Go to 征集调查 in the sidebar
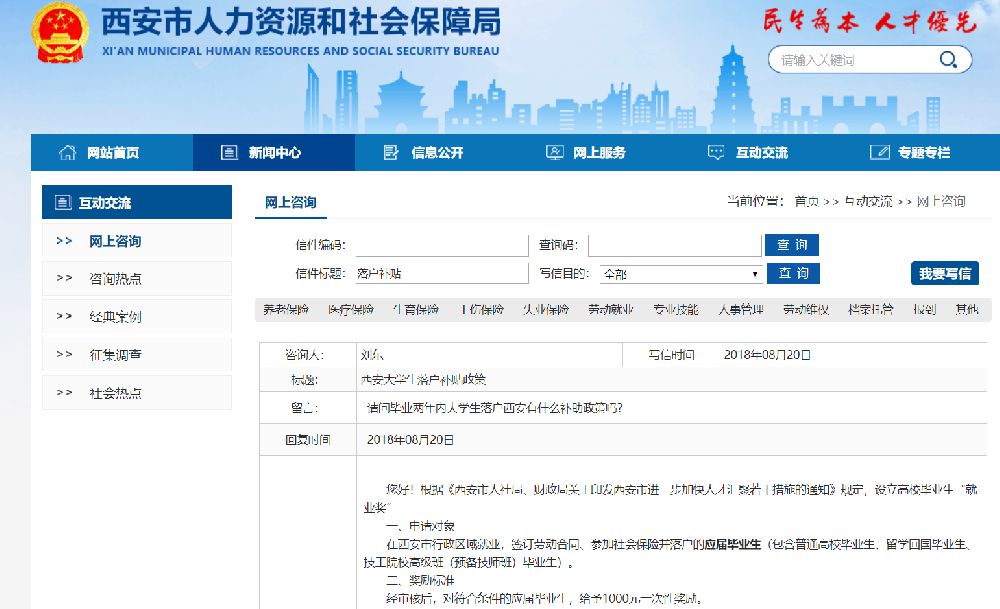The width and height of the screenshot is (1000, 609). click(x=115, y=355)
